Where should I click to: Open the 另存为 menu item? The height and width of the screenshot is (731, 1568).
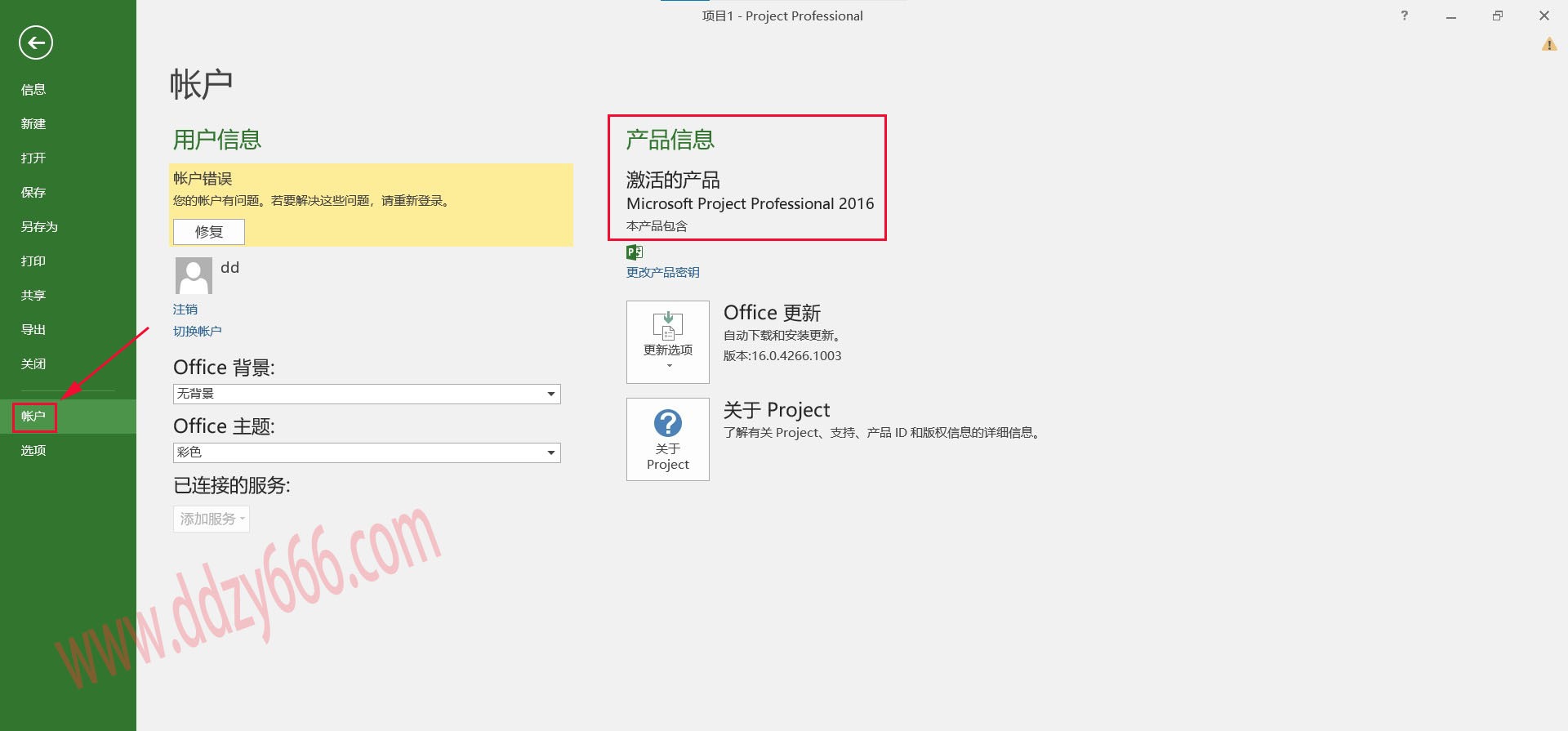point(39,227)
